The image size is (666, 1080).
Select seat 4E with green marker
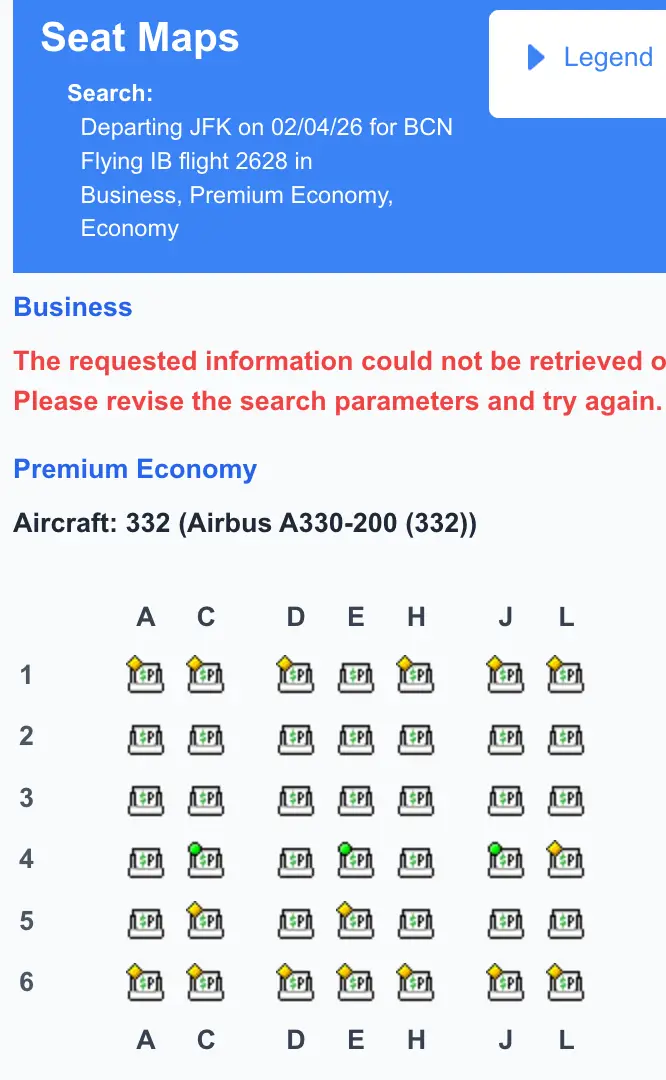[x=355, y=860]
